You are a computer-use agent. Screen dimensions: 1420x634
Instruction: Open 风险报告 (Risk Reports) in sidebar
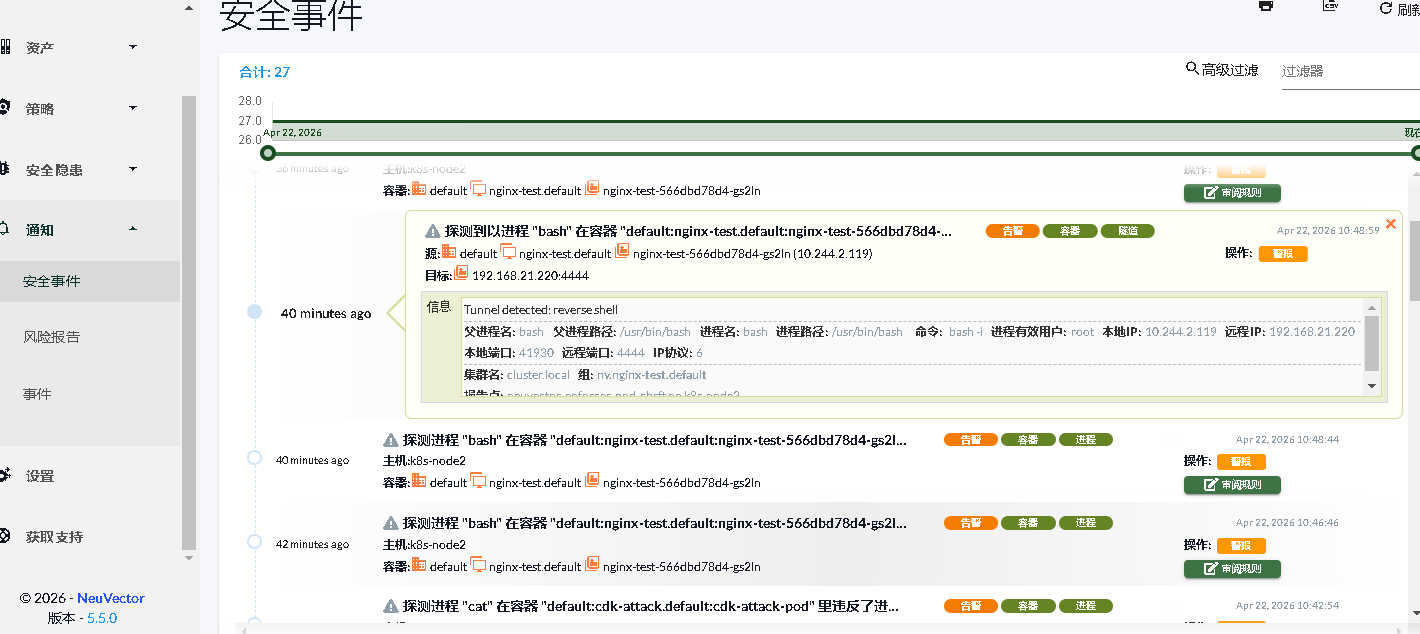pyautogui.click(x=51, y=336)
